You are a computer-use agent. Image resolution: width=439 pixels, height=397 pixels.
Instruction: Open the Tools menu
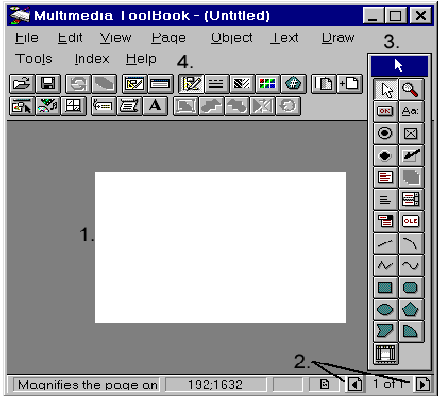pyautogui.click(x=34, y=59)
